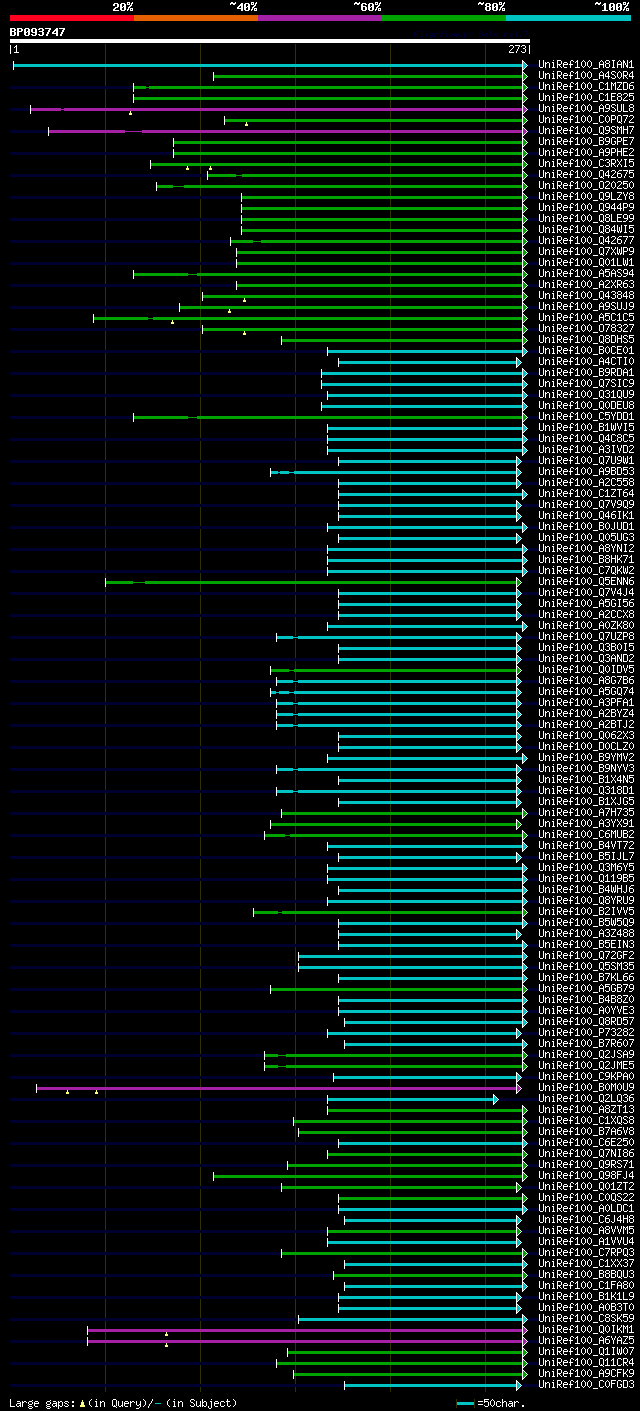The width and height of the screenshot is (640, 1411).
Task: Open hit UniRef100_A8IAN1
Action: [x=586, y=65]
